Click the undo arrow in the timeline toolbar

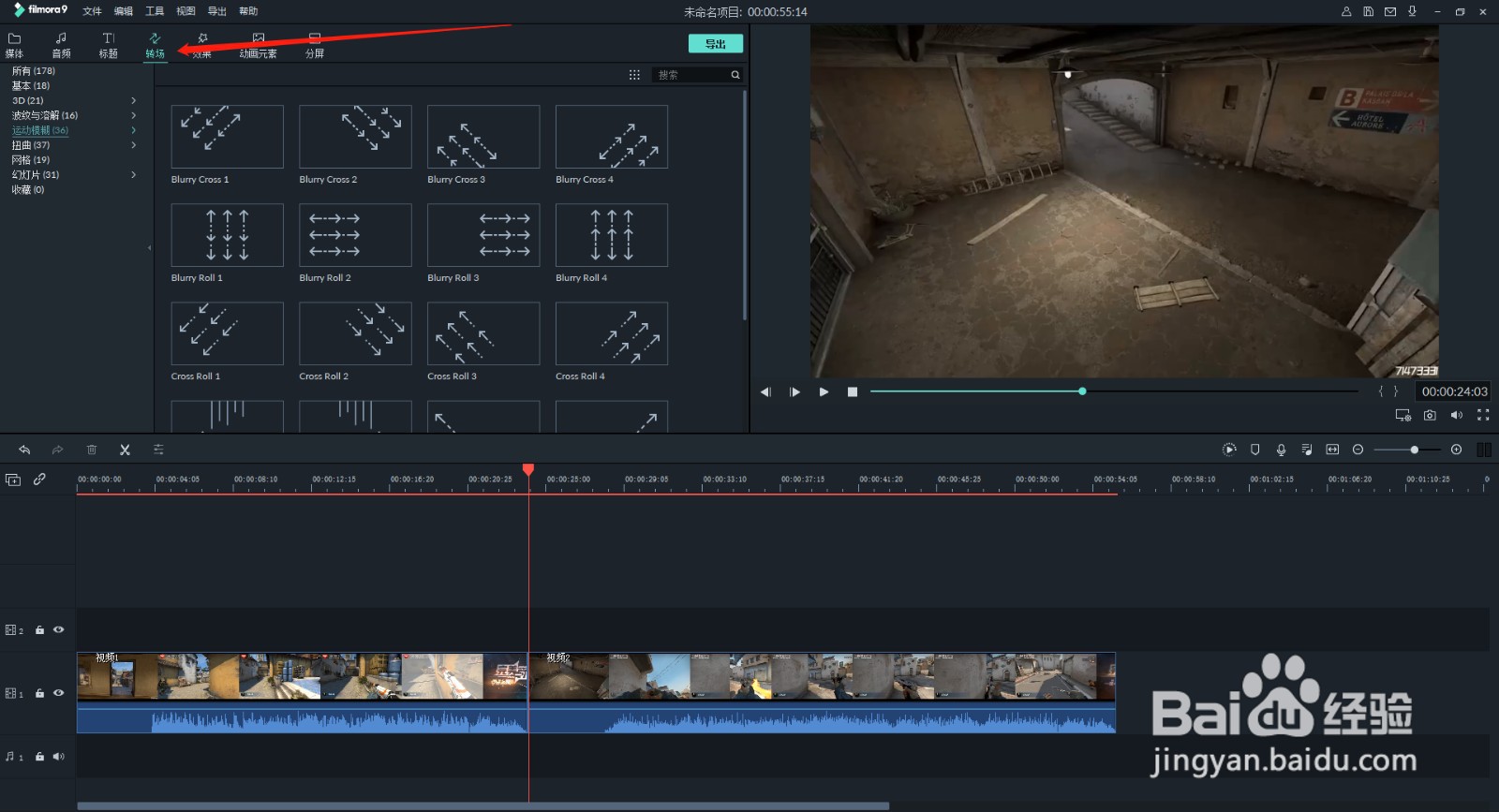click(x=24, y=450)
